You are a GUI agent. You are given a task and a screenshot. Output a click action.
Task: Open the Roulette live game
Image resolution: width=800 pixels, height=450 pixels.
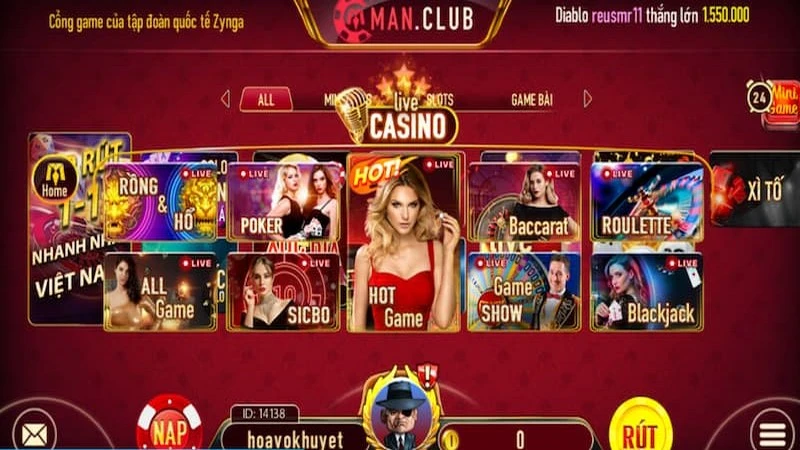(647, 202)
